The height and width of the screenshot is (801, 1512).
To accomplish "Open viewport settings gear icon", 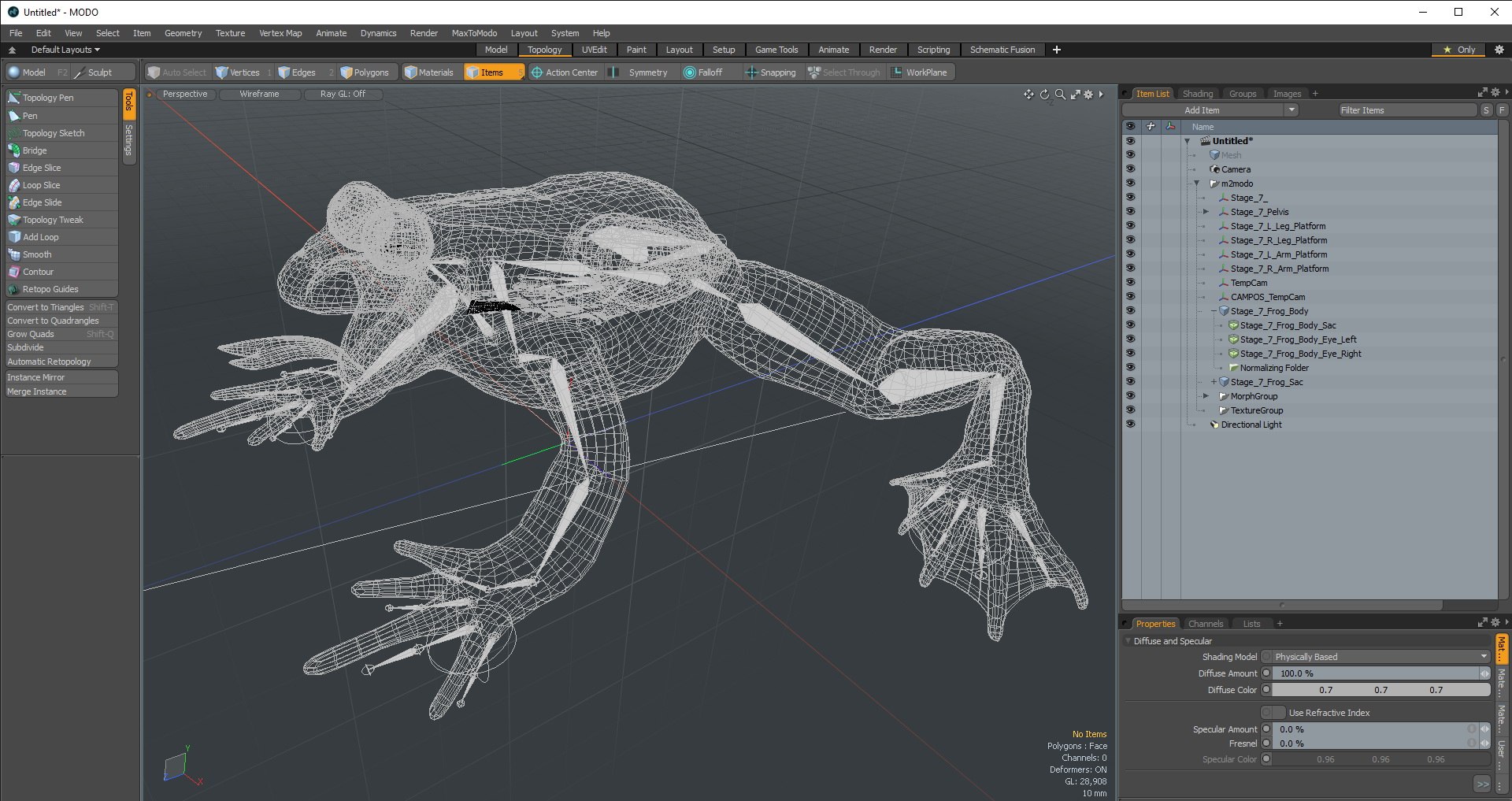I will click(1089, 95).
